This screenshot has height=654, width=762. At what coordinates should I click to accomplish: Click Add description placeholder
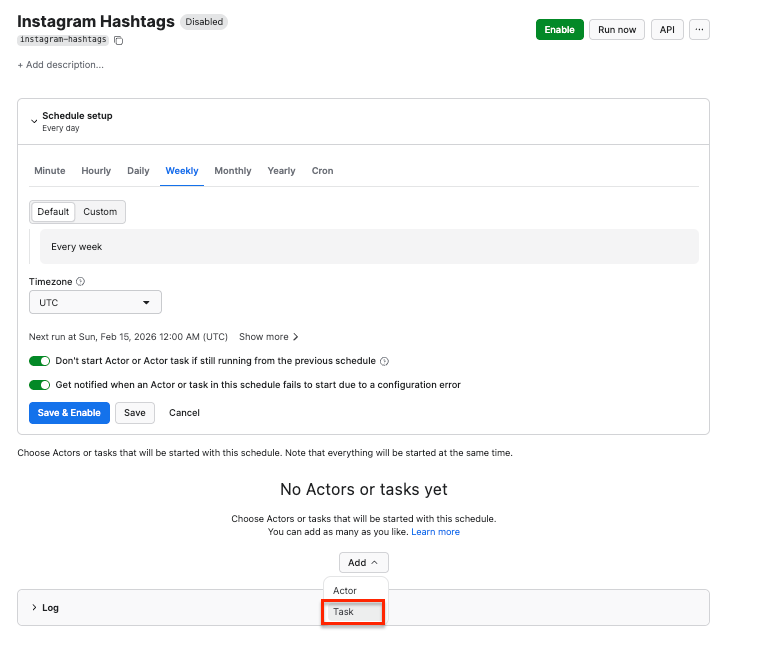click(61, 65)
